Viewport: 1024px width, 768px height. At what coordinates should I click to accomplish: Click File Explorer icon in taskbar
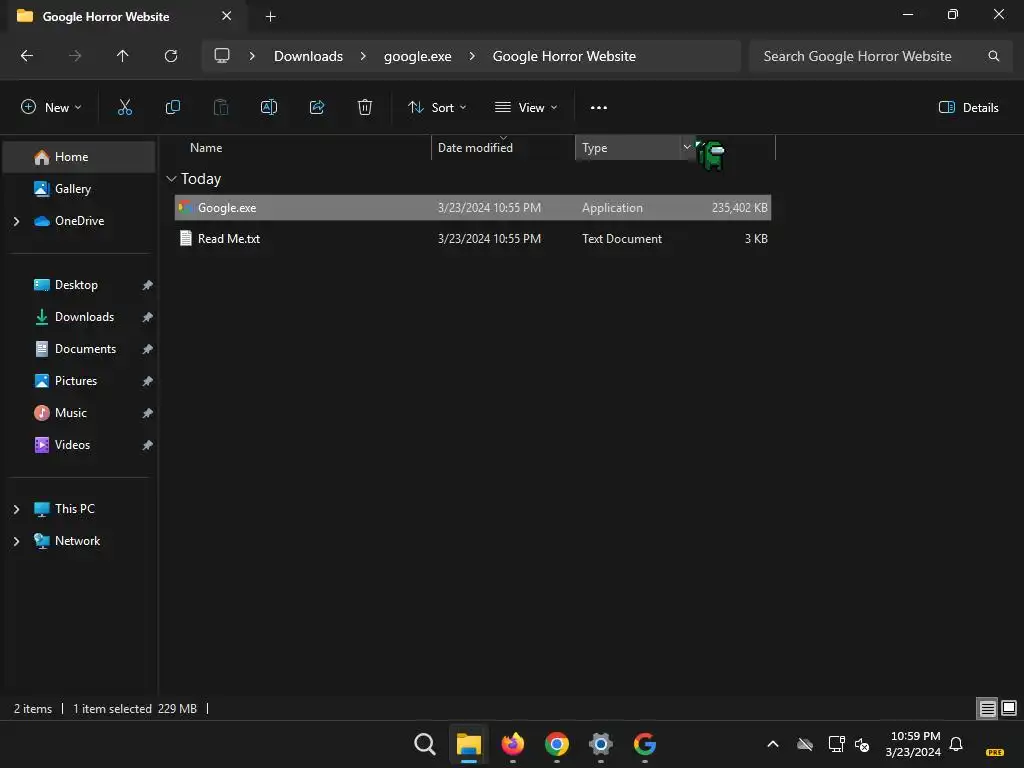[469, 744]
